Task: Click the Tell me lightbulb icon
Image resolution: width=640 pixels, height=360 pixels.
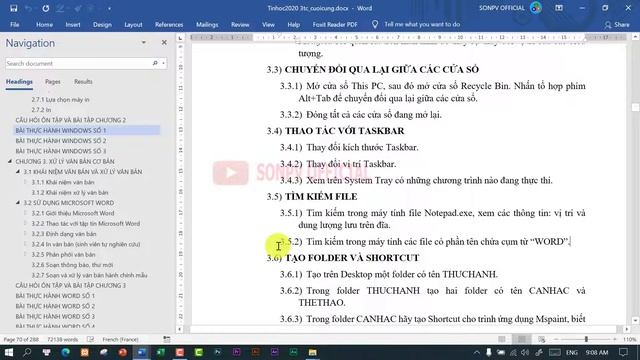Action: [375, 24]
